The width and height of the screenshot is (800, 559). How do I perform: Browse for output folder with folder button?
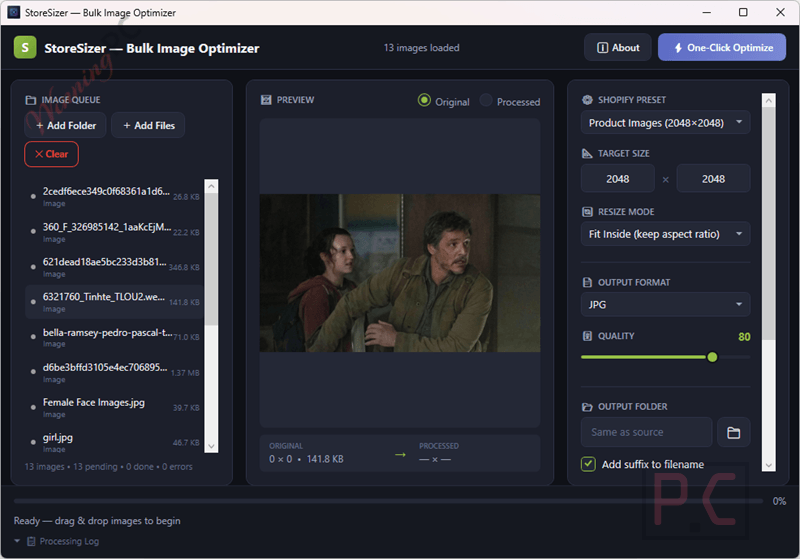click(734, 433)
